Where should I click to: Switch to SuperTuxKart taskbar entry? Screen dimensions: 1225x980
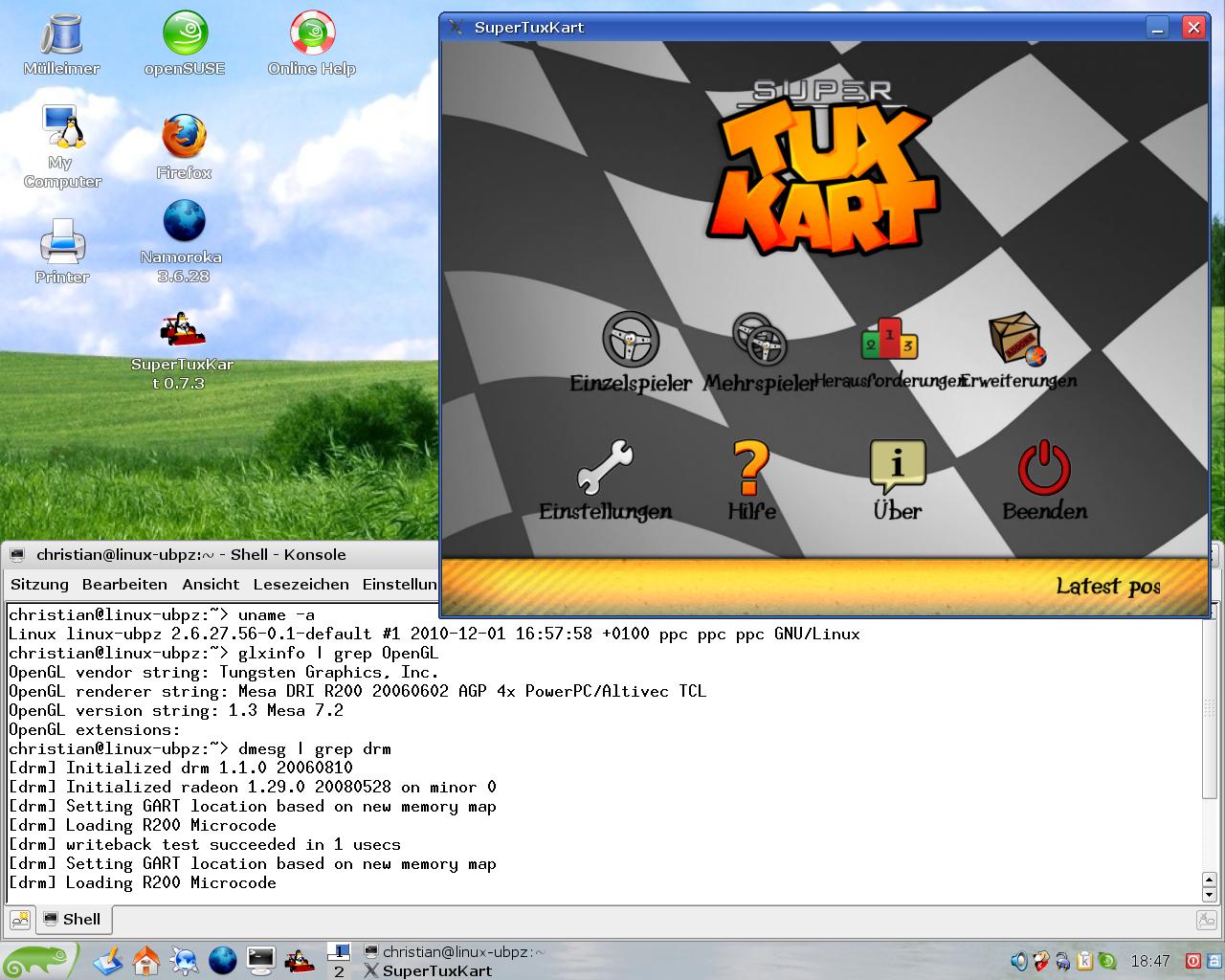(429, 970)
